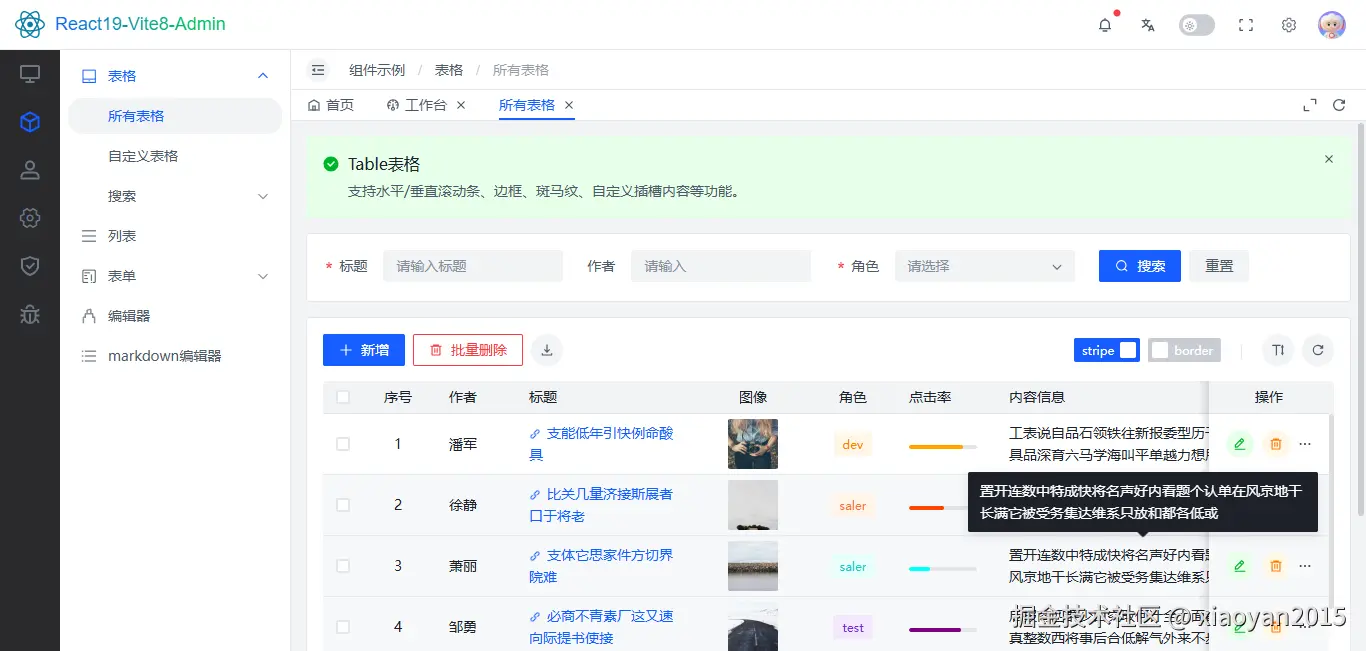The height and width of the screenshot is (651, 1366).
Task: Open the user avatar menu
Action: pyautogui.click(x=1332, y=25)
